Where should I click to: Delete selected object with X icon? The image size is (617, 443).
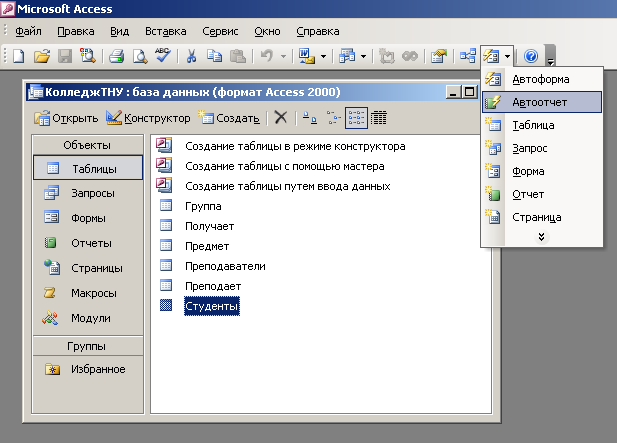pos(281,118)
